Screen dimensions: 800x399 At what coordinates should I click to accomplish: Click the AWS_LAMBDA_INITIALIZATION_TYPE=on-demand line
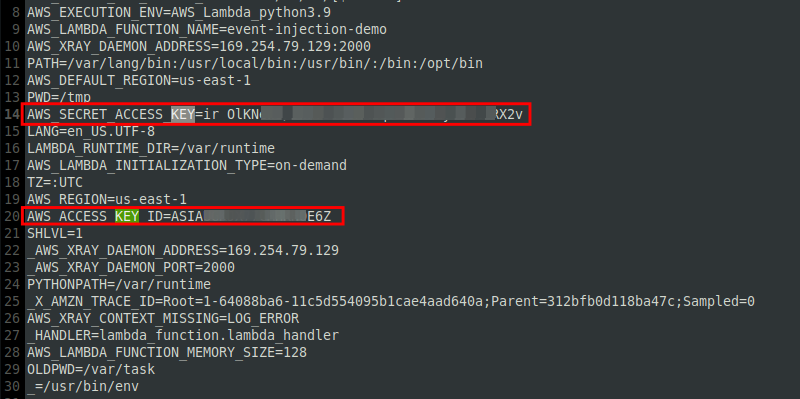point(187,165)
